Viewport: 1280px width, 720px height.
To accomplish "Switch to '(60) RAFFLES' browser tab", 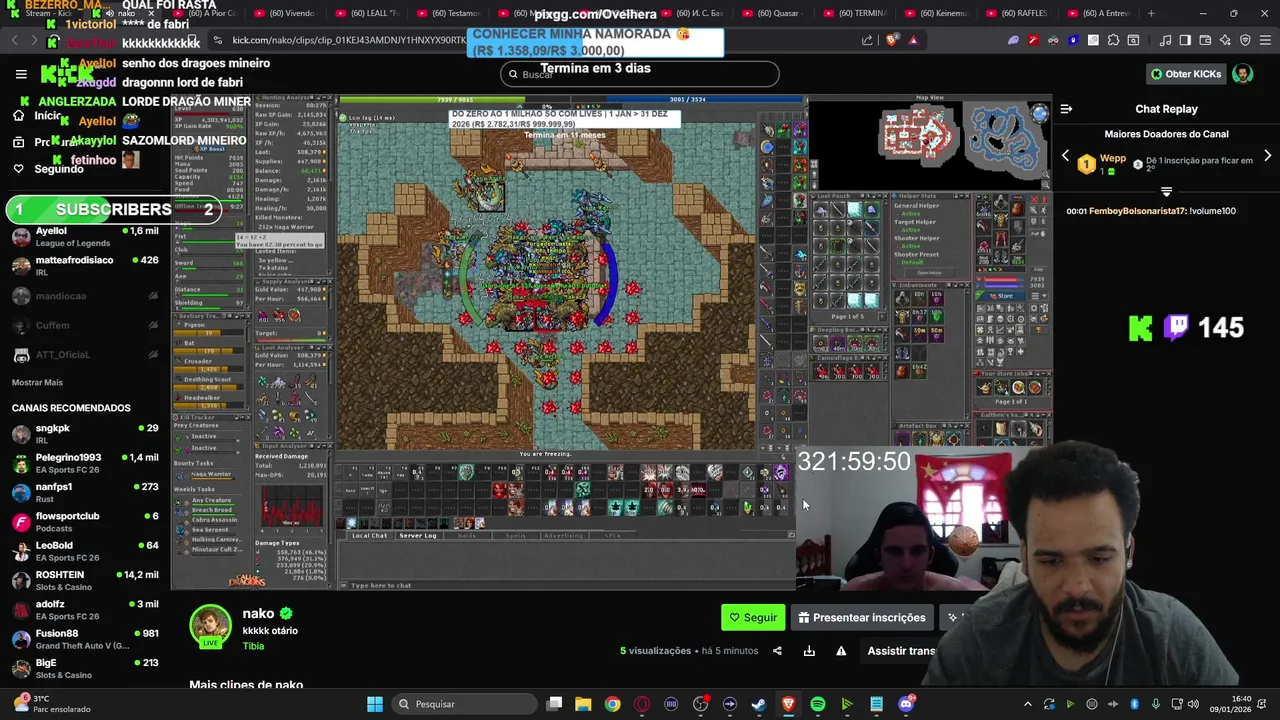I will point(1016,13).
